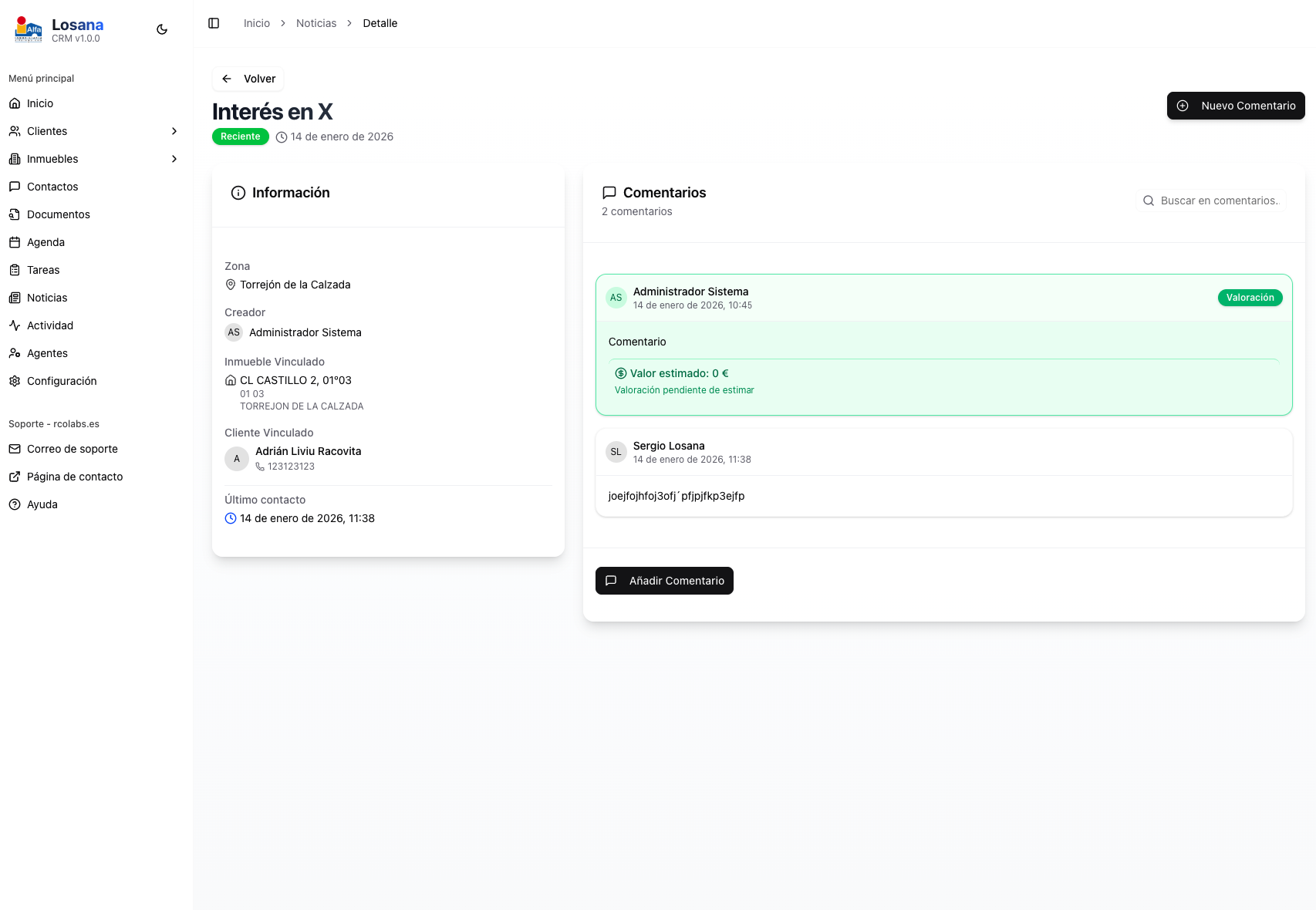Click the Volver back button
This screenshot has height=910, width=1316.
[248, 79]
